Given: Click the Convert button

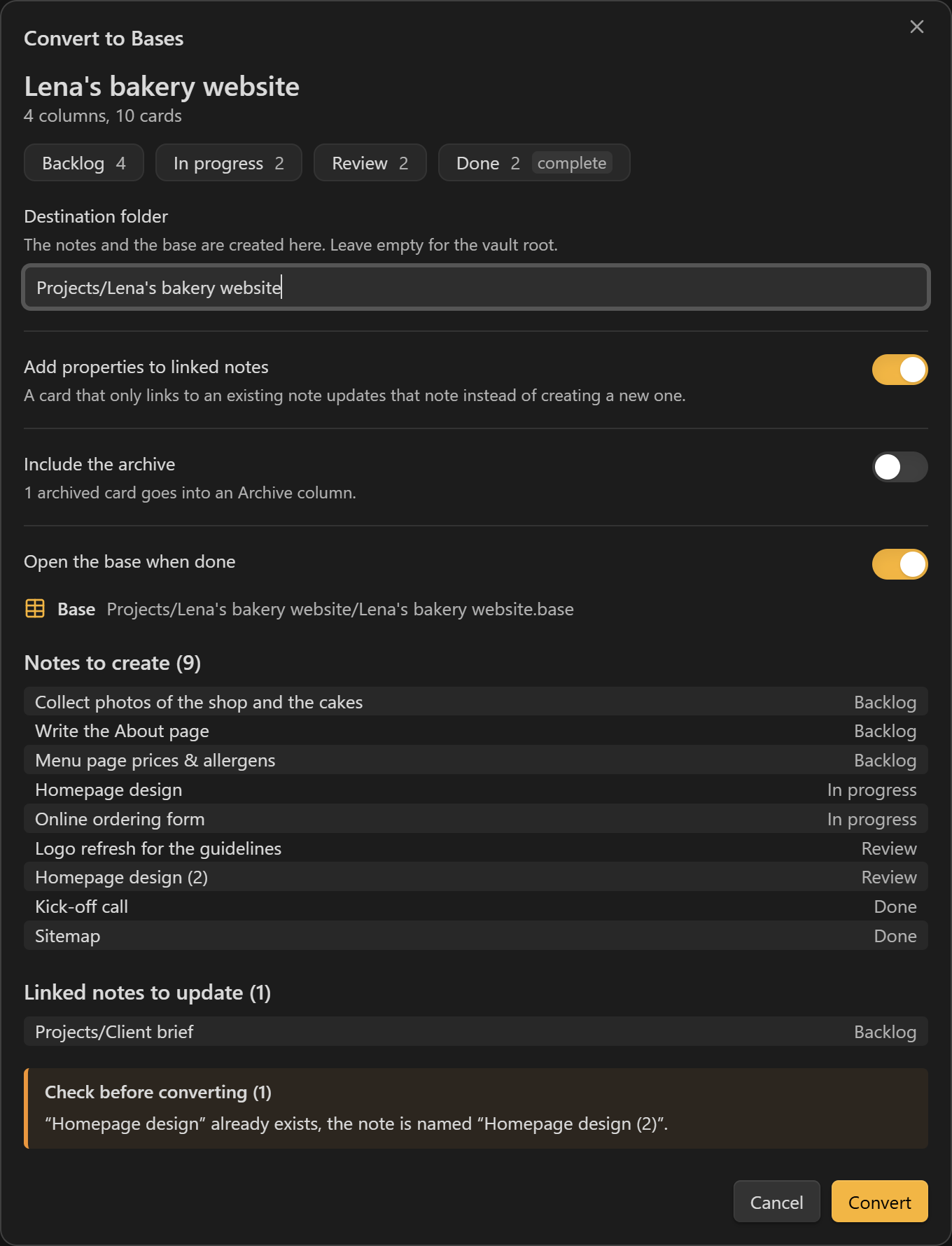Looking at the screenshot, I should [x=879, y=1201].
